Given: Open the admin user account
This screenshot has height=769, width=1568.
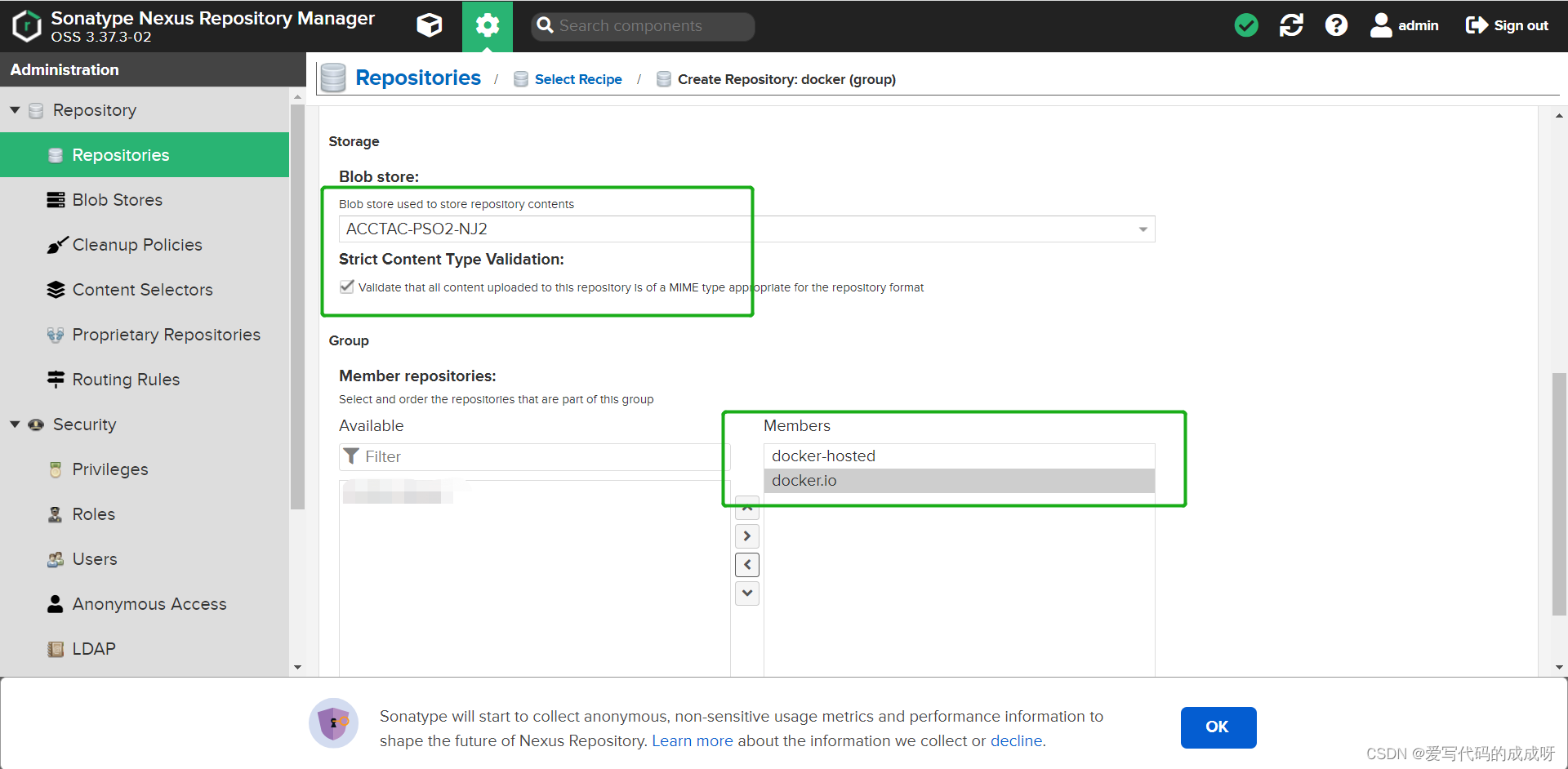Looking at the screenshot, I should tap(1405, 25).
